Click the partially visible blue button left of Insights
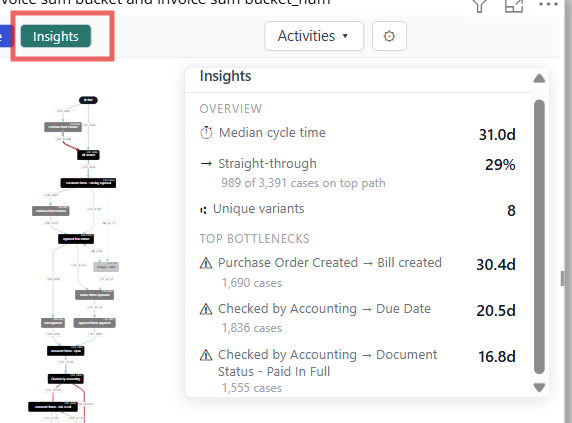 [x=5, y=36]
